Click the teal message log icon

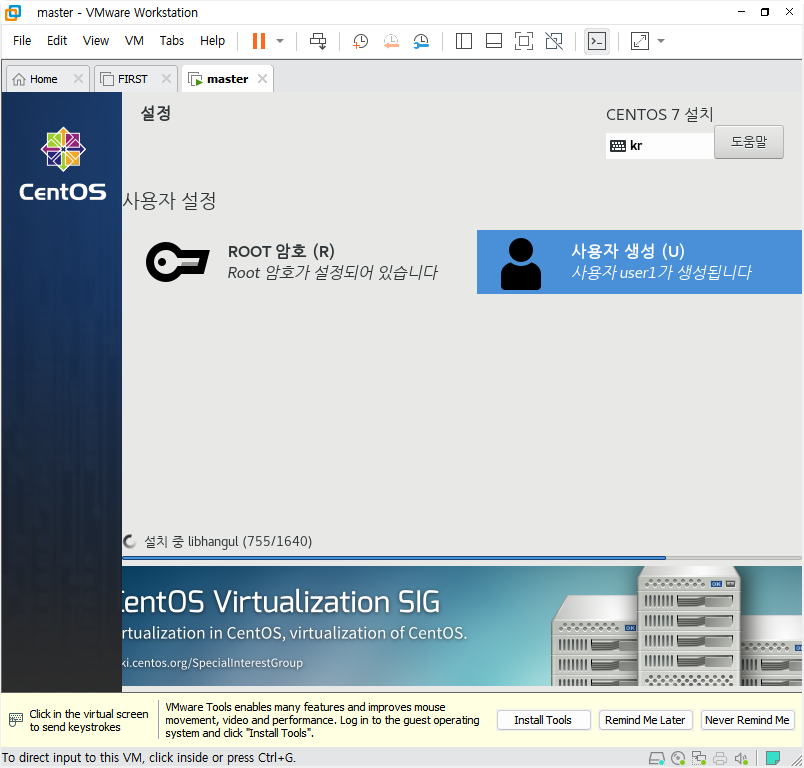point(773,758)
